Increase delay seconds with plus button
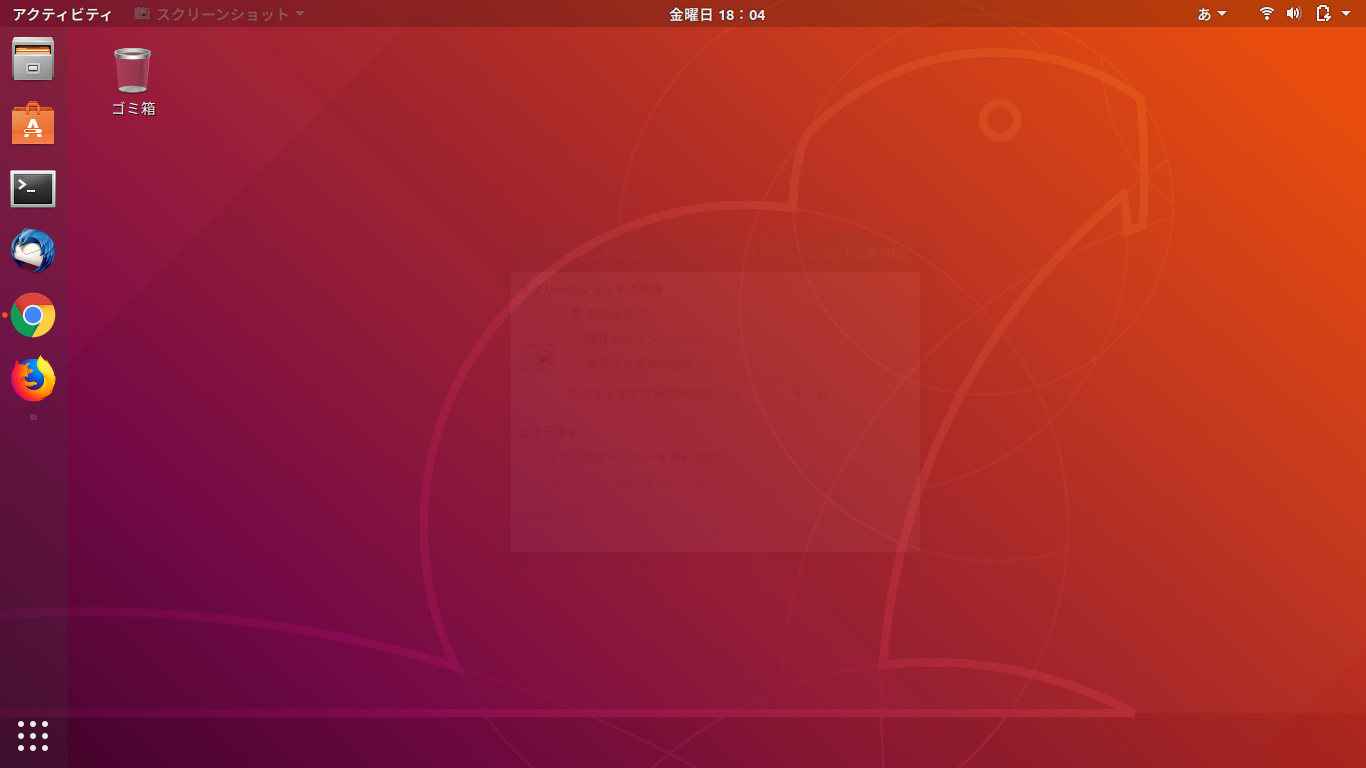Image resolution: width=1366 pixels, height=768 pixels. 798,394
